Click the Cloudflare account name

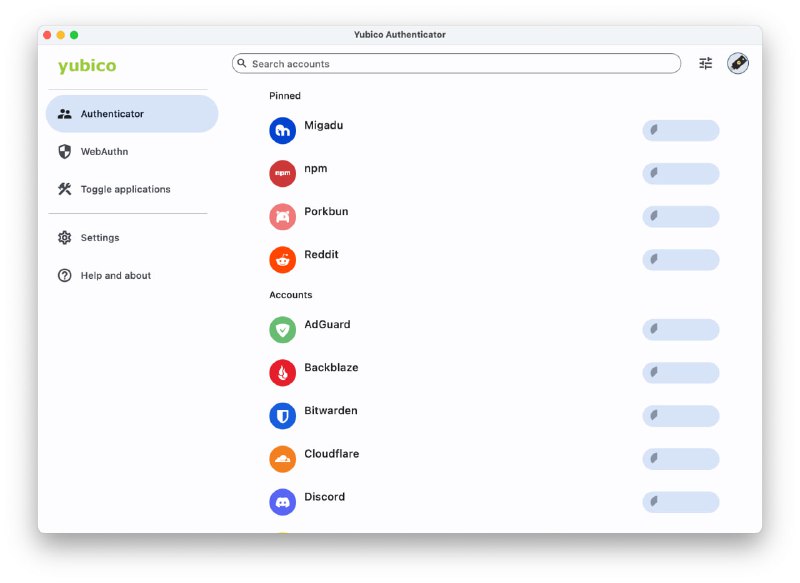click(332, 453)
